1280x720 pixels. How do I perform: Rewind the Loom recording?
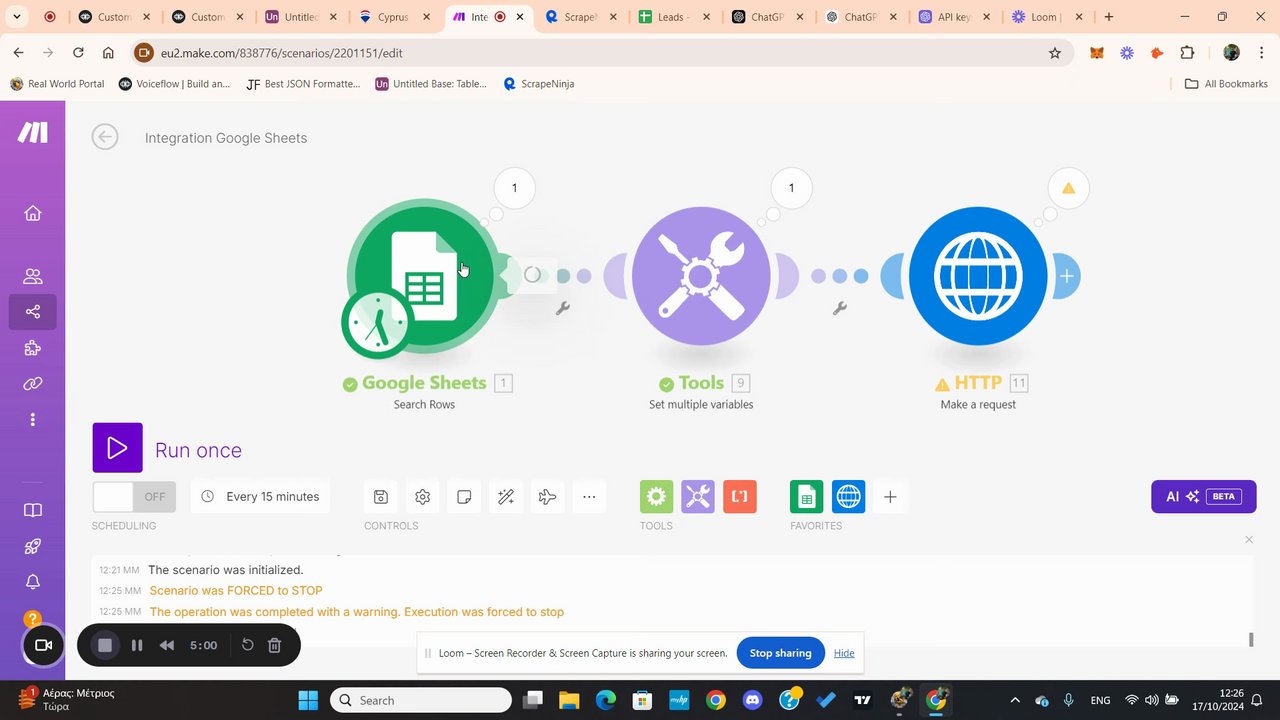coord(167,646)
